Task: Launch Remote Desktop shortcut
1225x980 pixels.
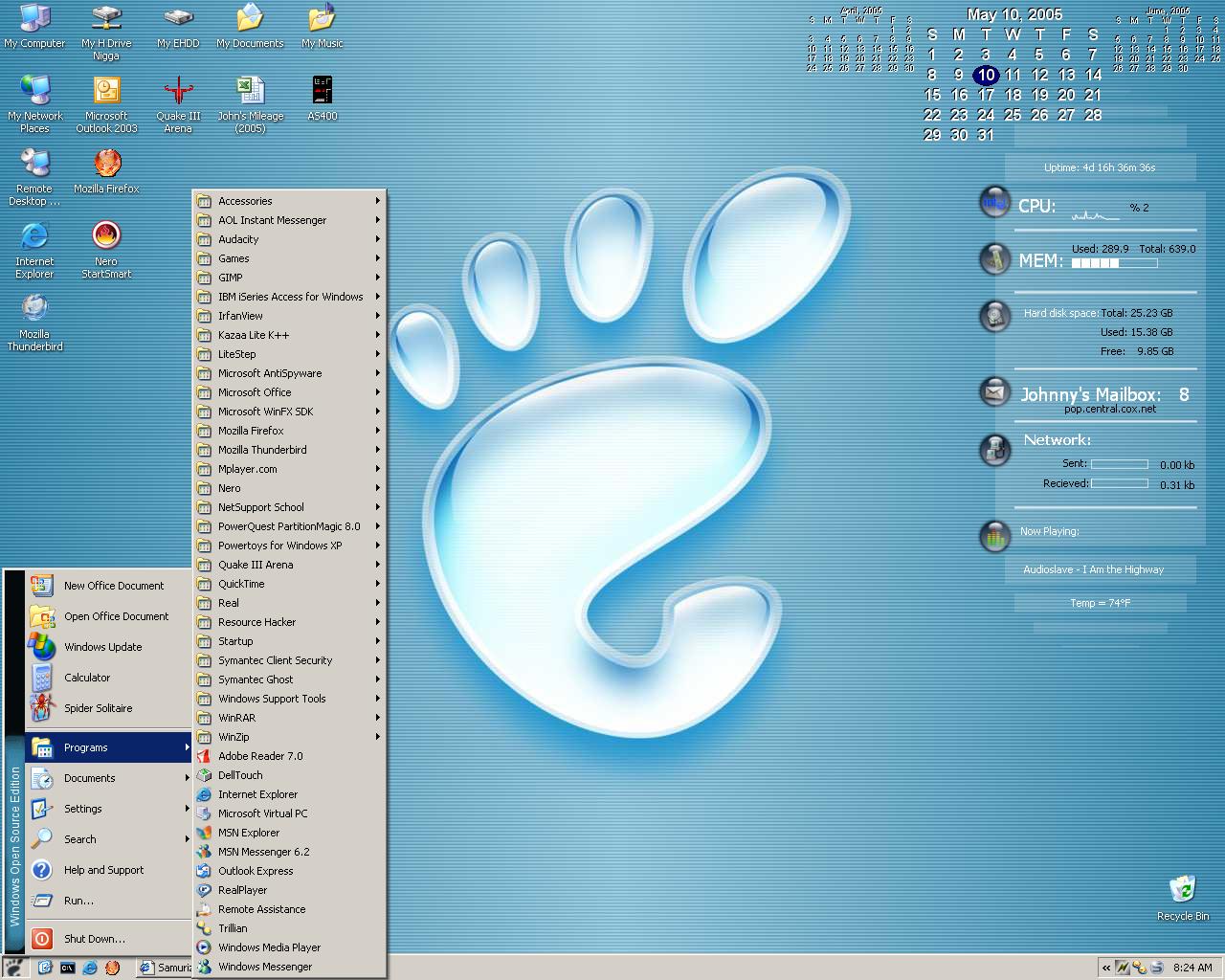Action: 34,177
